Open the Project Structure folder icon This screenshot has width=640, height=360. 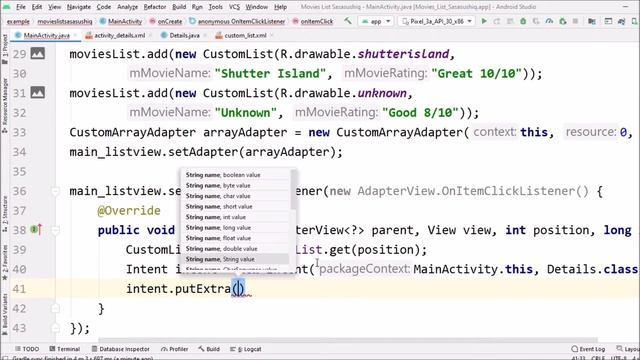[592, 21]
